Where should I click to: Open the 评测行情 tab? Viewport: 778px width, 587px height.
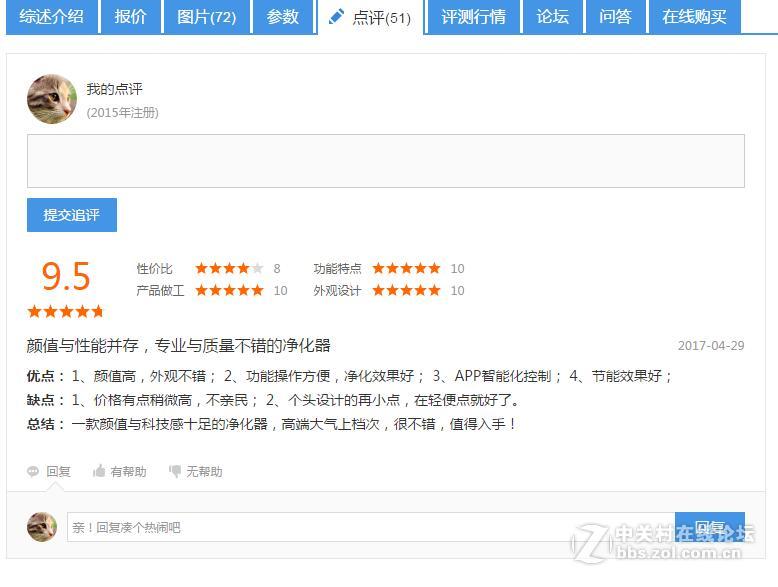point(473,17)
